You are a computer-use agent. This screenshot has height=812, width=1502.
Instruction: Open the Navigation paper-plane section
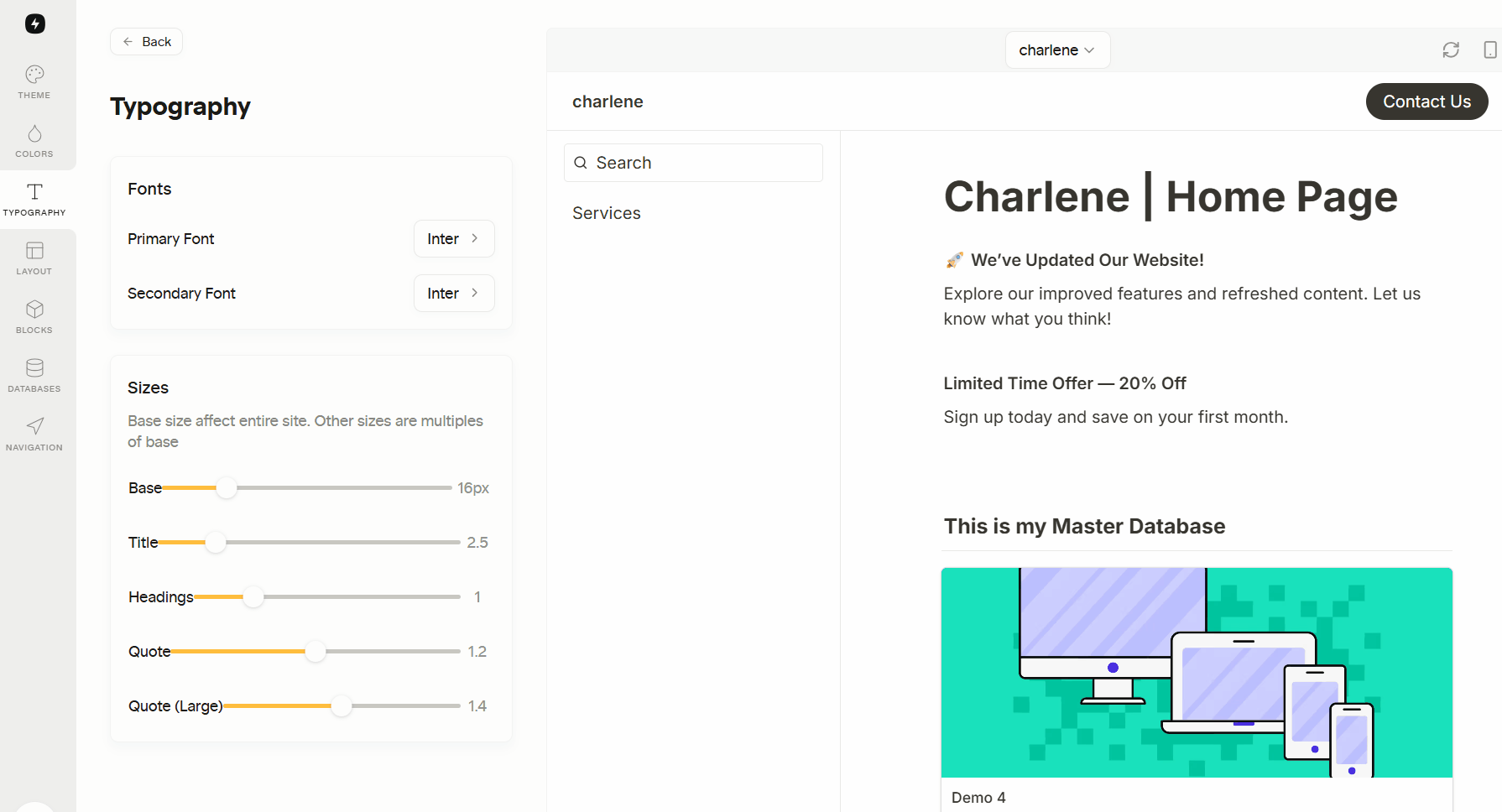34,435
